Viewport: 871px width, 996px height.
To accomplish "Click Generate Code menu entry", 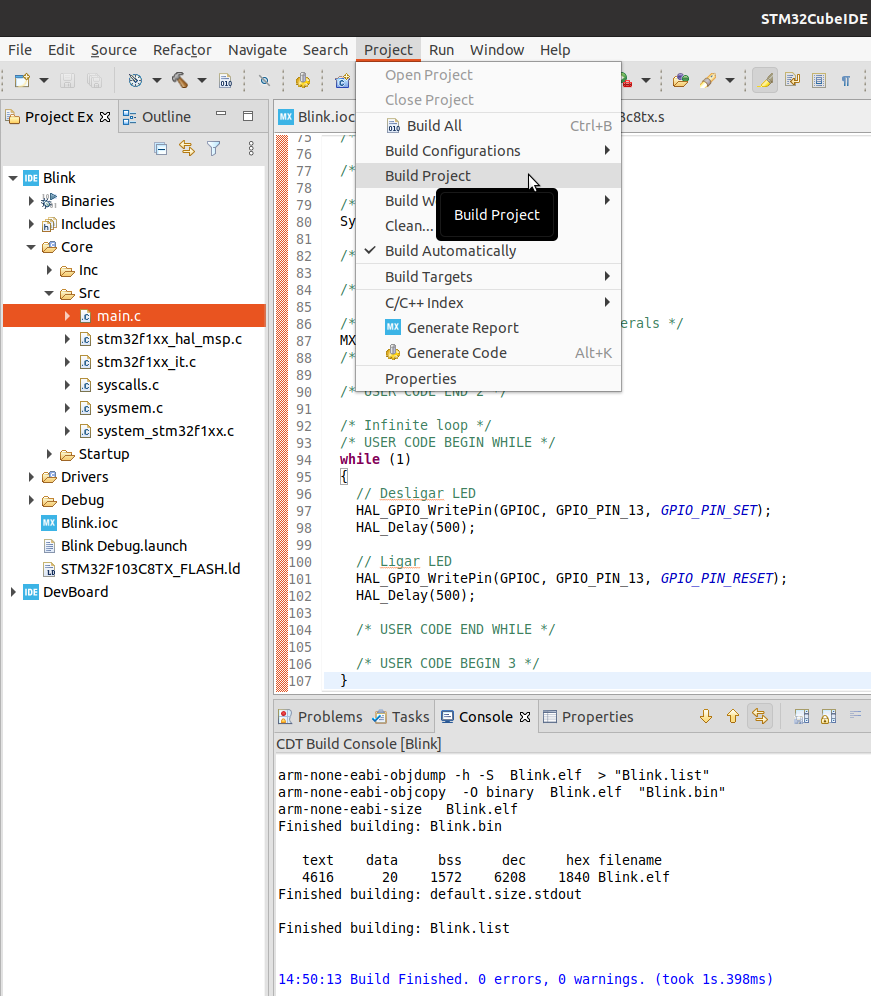I will (x=489, y=353).
